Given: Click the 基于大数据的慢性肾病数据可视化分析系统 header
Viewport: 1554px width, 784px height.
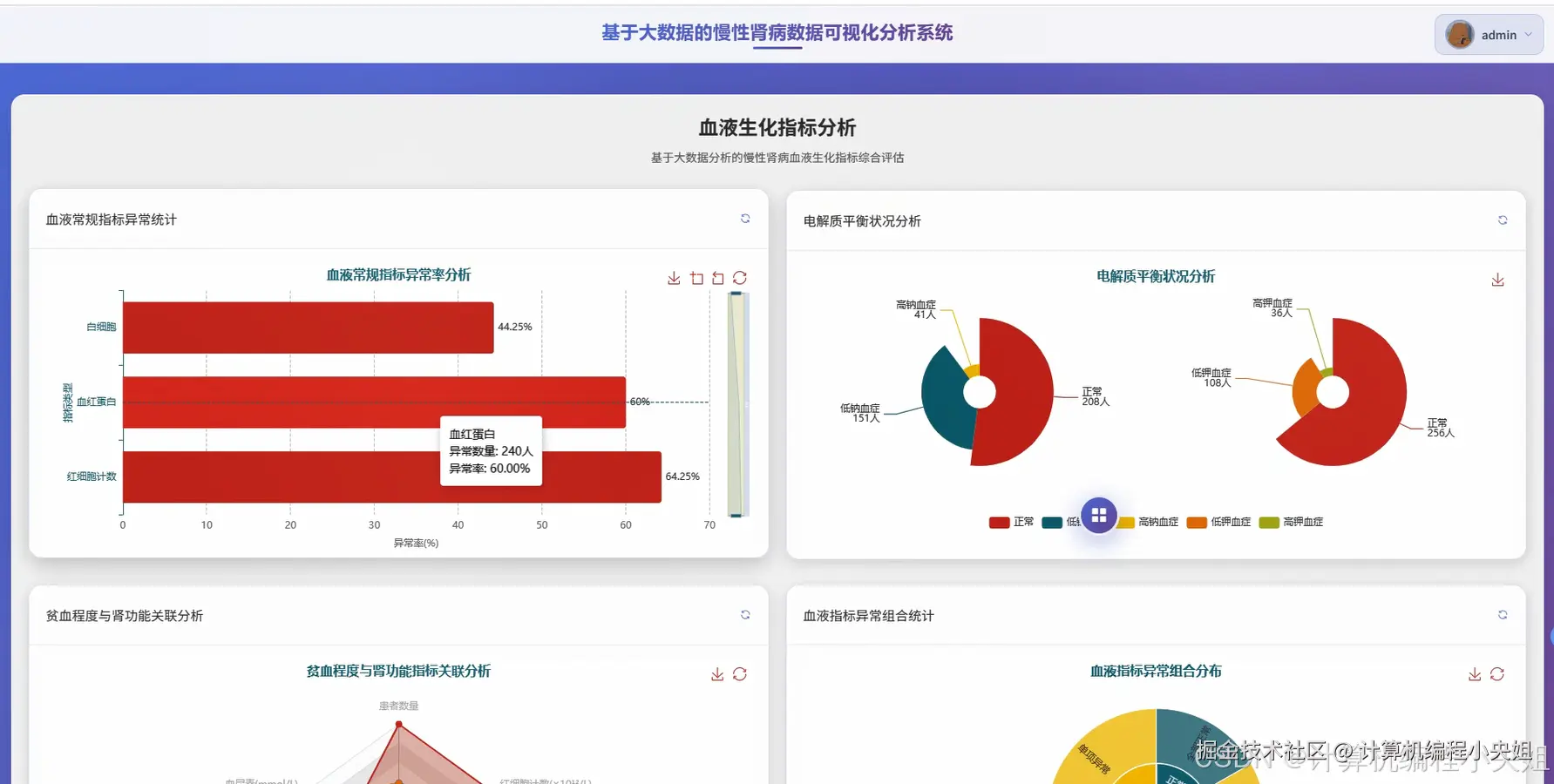Looking at the screenshot, I should tap(776, 33).
